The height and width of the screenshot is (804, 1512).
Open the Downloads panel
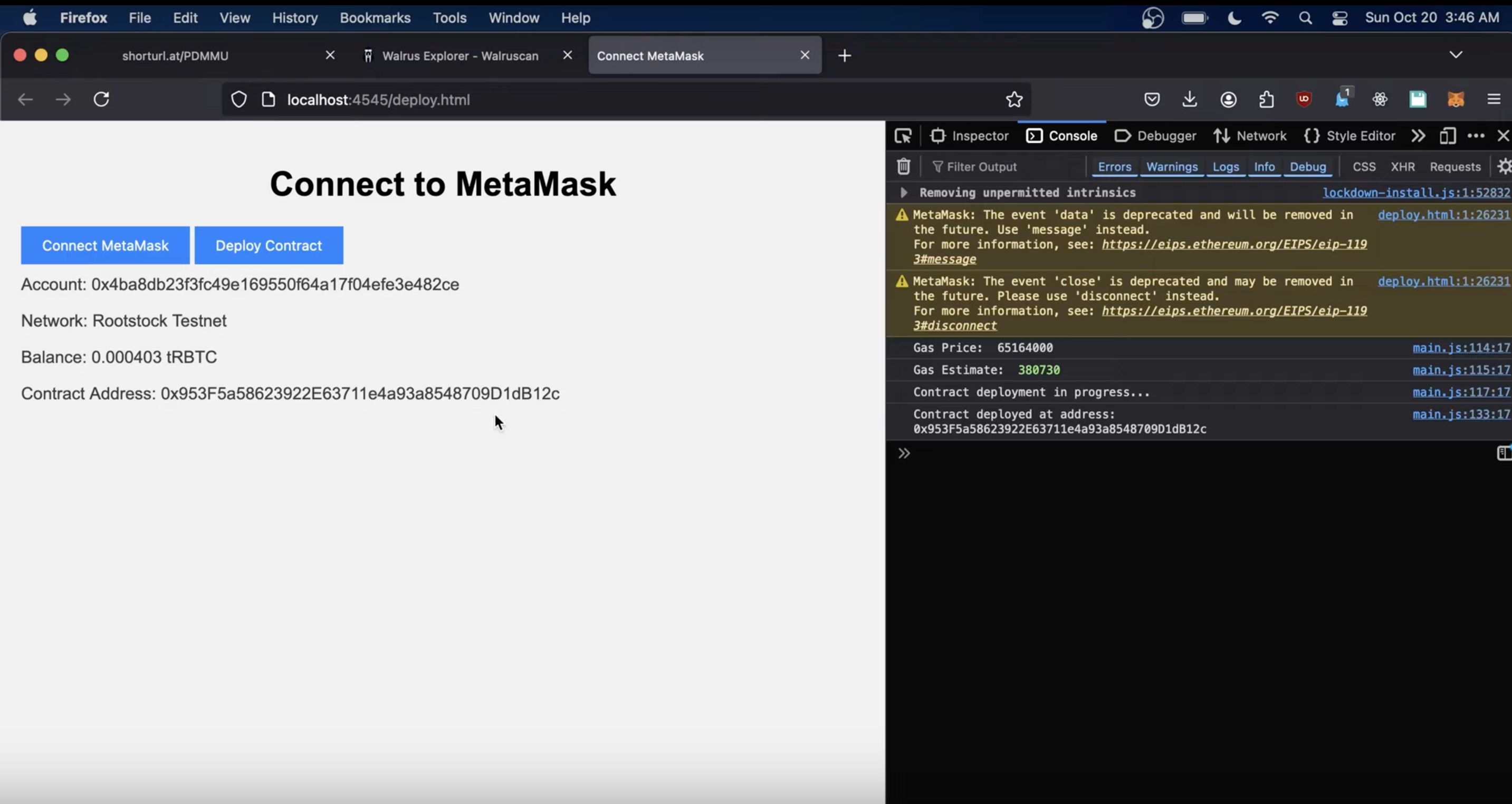(1190, 99)
